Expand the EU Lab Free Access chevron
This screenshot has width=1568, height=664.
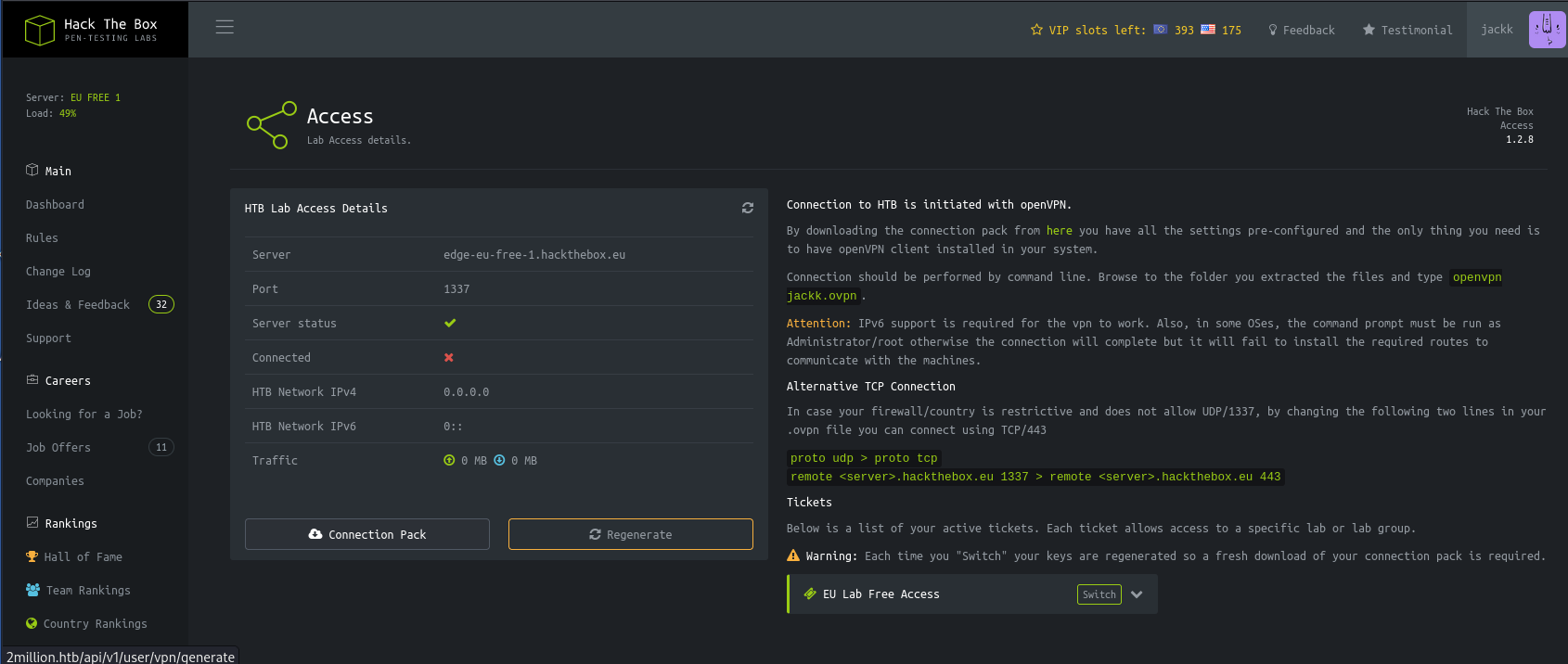tap(1137, 594)
